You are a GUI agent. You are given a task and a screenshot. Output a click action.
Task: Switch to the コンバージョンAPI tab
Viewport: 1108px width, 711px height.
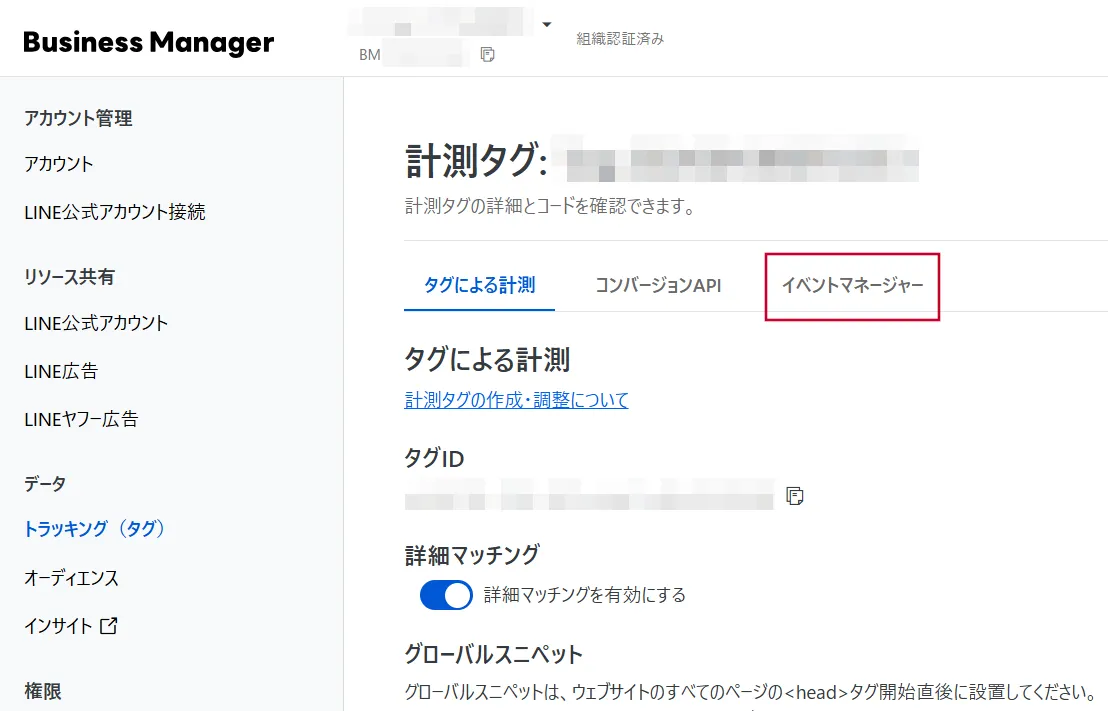tap(658, 285)
